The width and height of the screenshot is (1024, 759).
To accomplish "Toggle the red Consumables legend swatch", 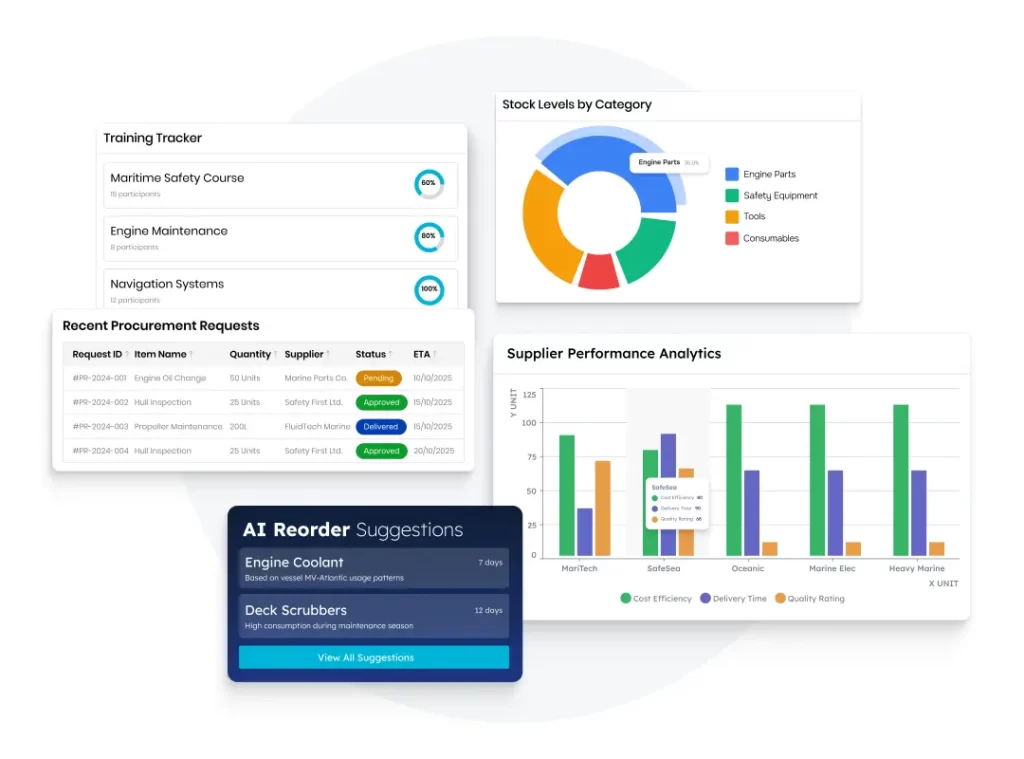I will (x=732, y=238).
